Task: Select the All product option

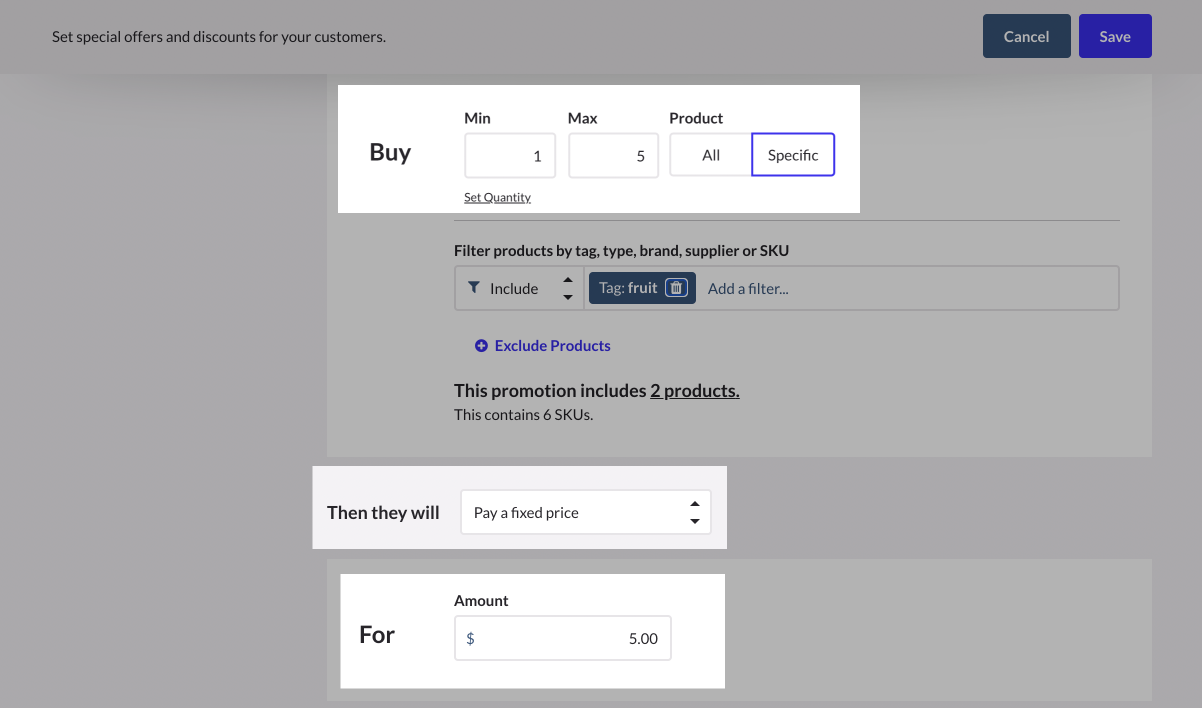Action: click(x=710, y=155)
